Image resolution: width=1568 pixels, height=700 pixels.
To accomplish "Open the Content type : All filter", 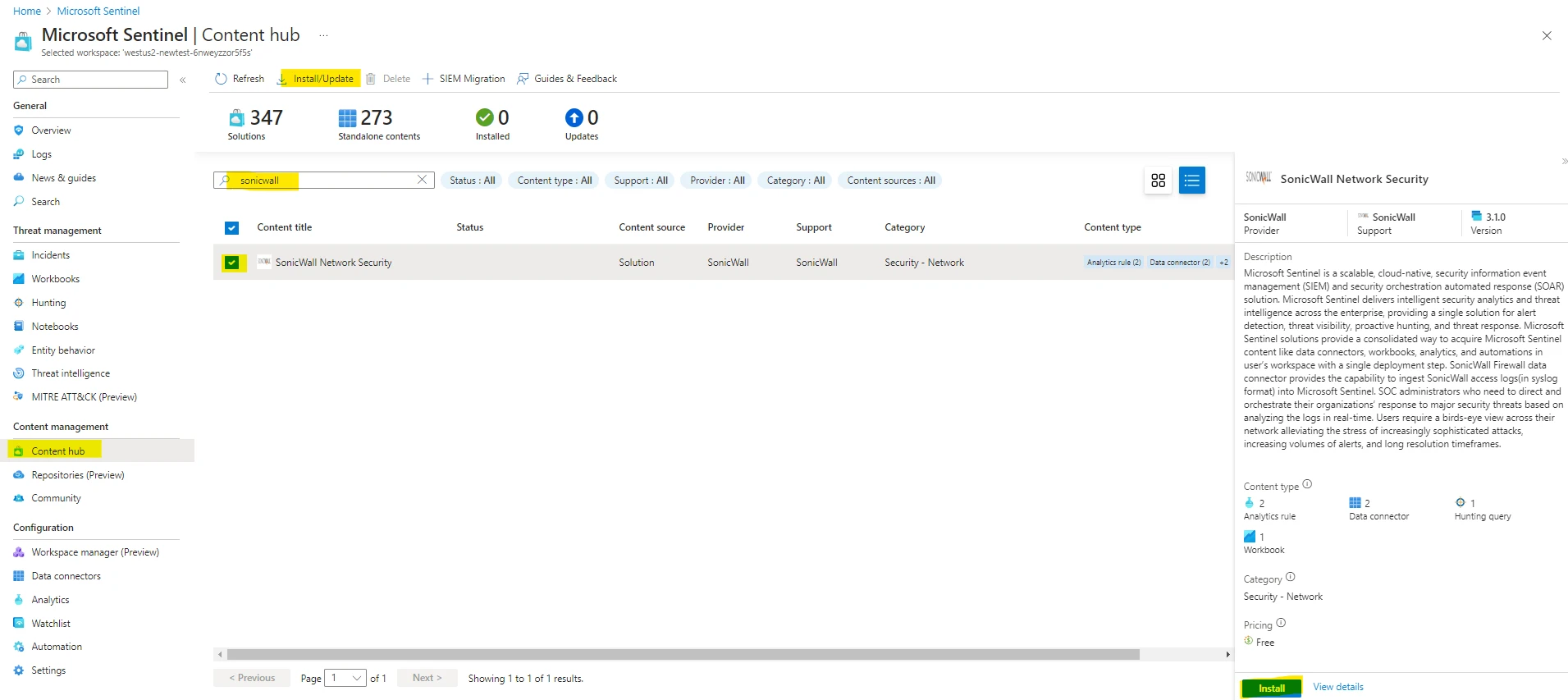I will click(555, 181).
